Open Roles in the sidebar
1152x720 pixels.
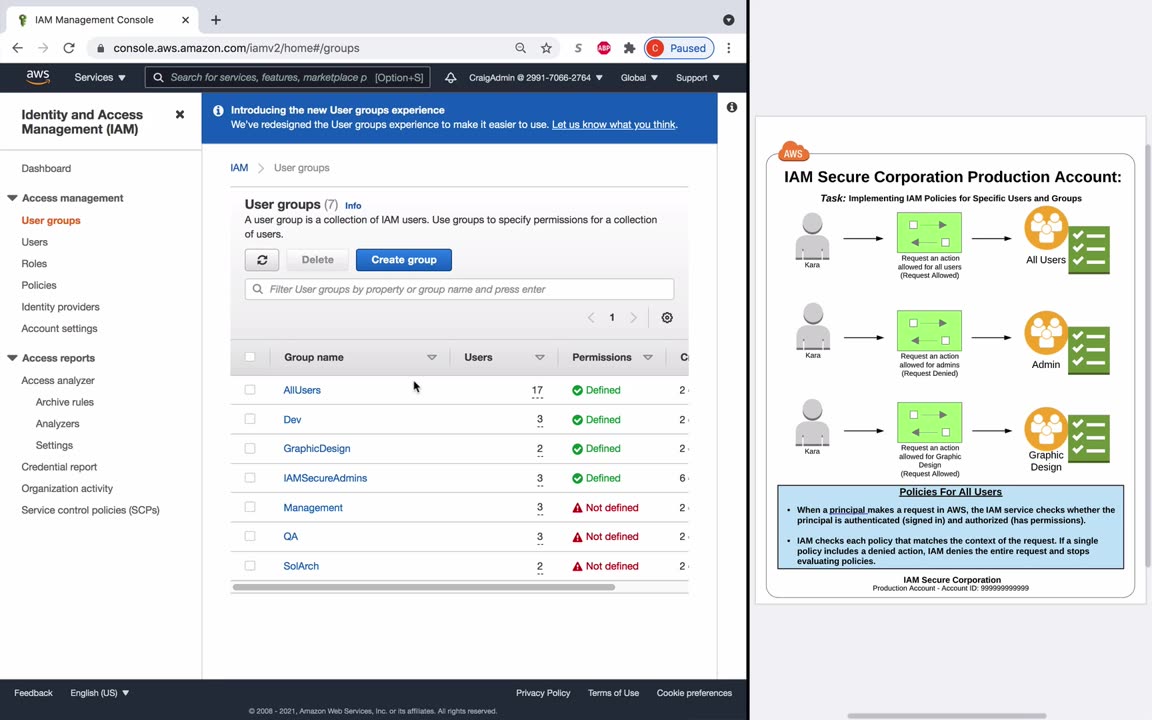click(34, 263)
